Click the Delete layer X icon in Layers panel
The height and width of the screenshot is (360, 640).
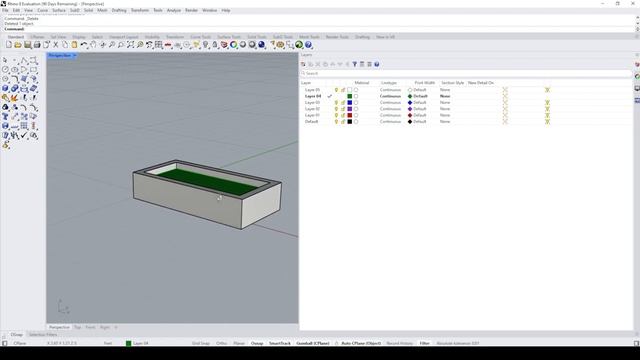(x=318, y=64)
